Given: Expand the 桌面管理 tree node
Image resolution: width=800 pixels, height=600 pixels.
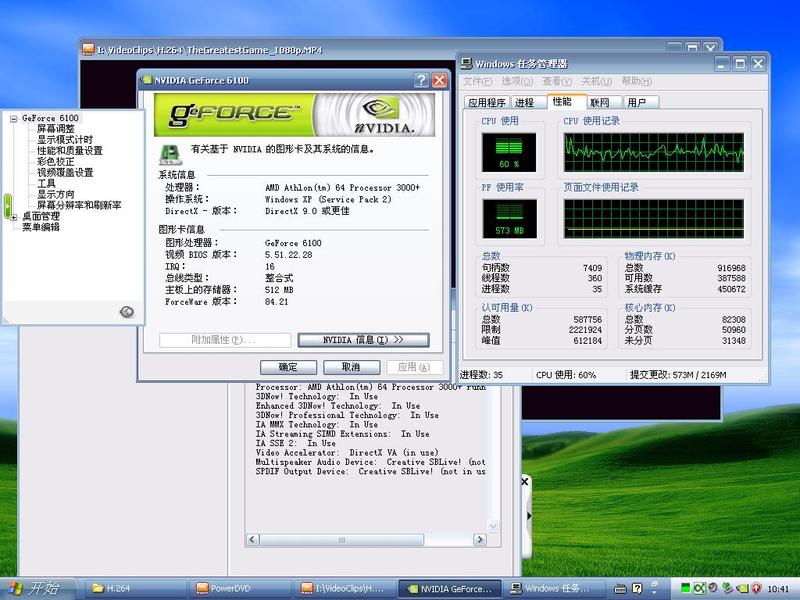Looking at the screenshot, I should click(14, 217).
